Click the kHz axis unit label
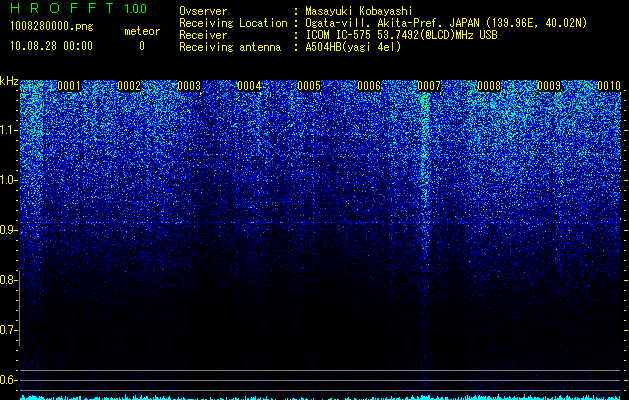The width and height of the screenshot is (629, 400). point(9,81)
